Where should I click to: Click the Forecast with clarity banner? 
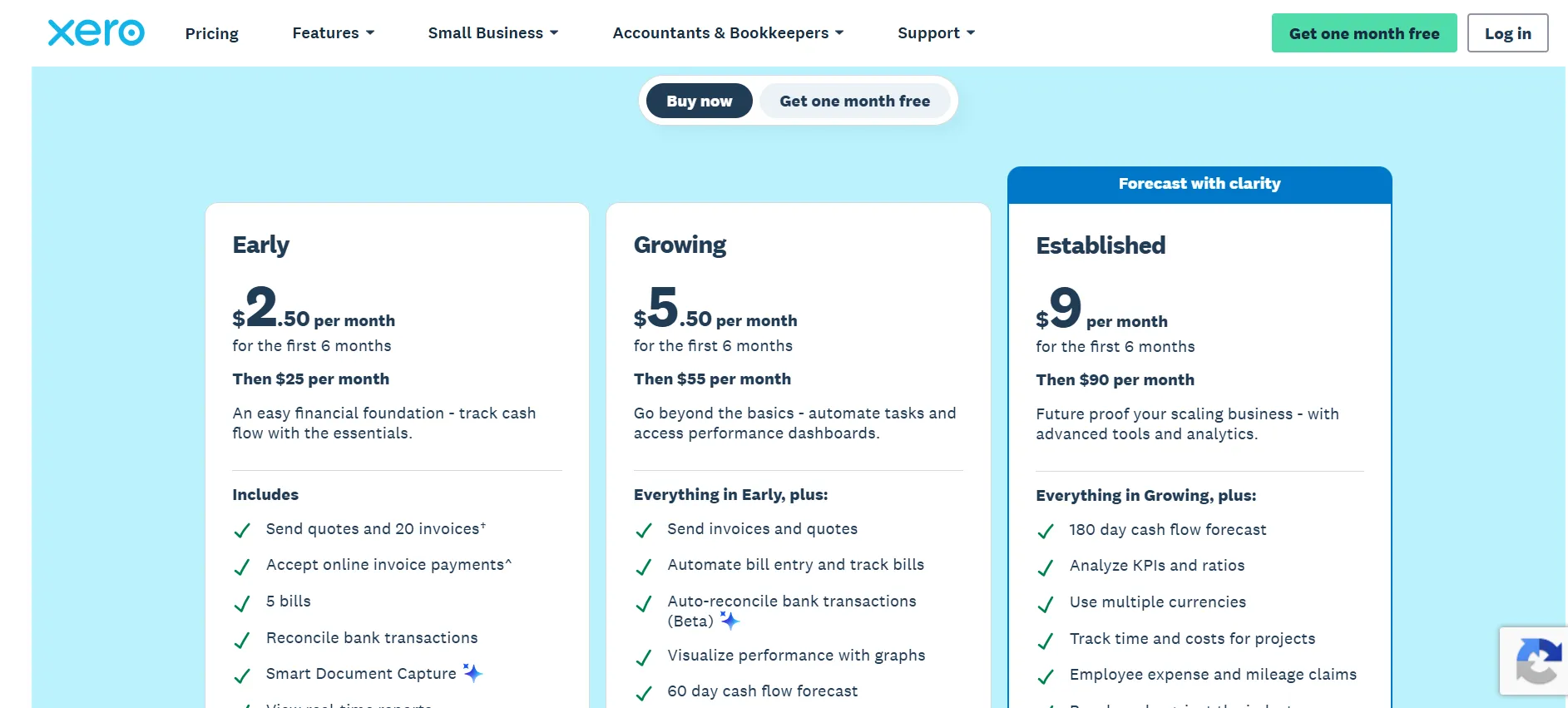tap(1199, 184)
